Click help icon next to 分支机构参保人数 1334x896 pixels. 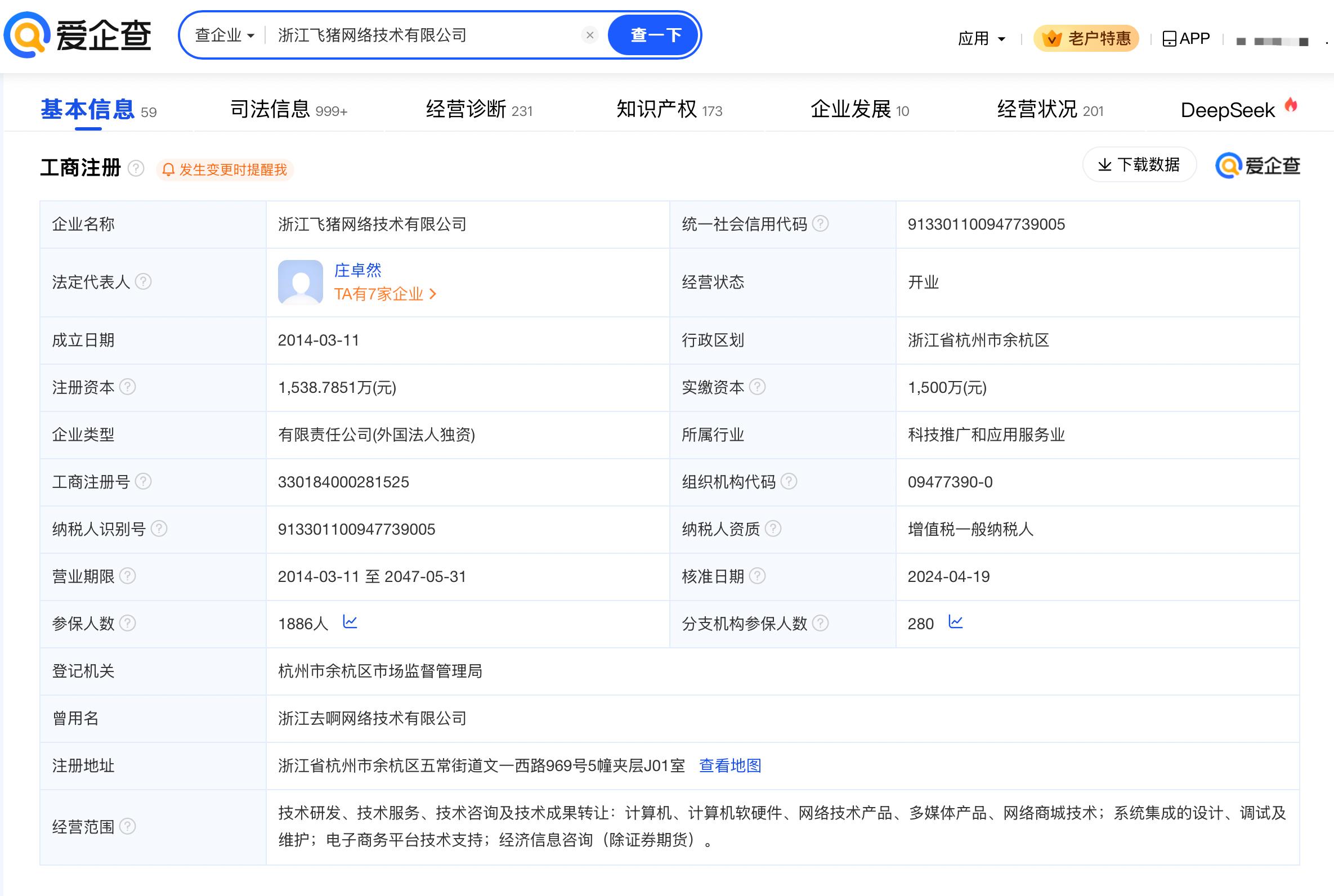click(x=821, y=623)
